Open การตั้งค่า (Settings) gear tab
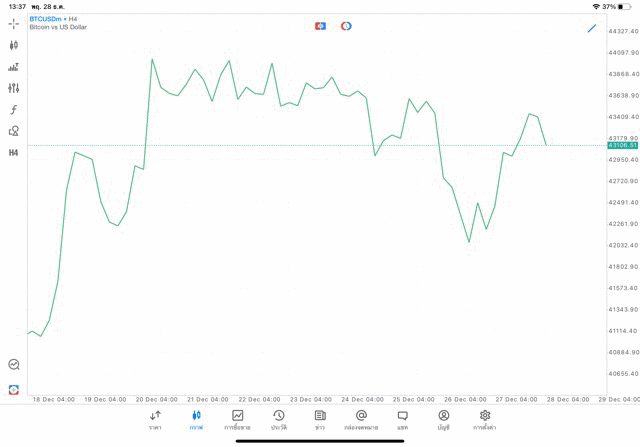 (485, 420)
